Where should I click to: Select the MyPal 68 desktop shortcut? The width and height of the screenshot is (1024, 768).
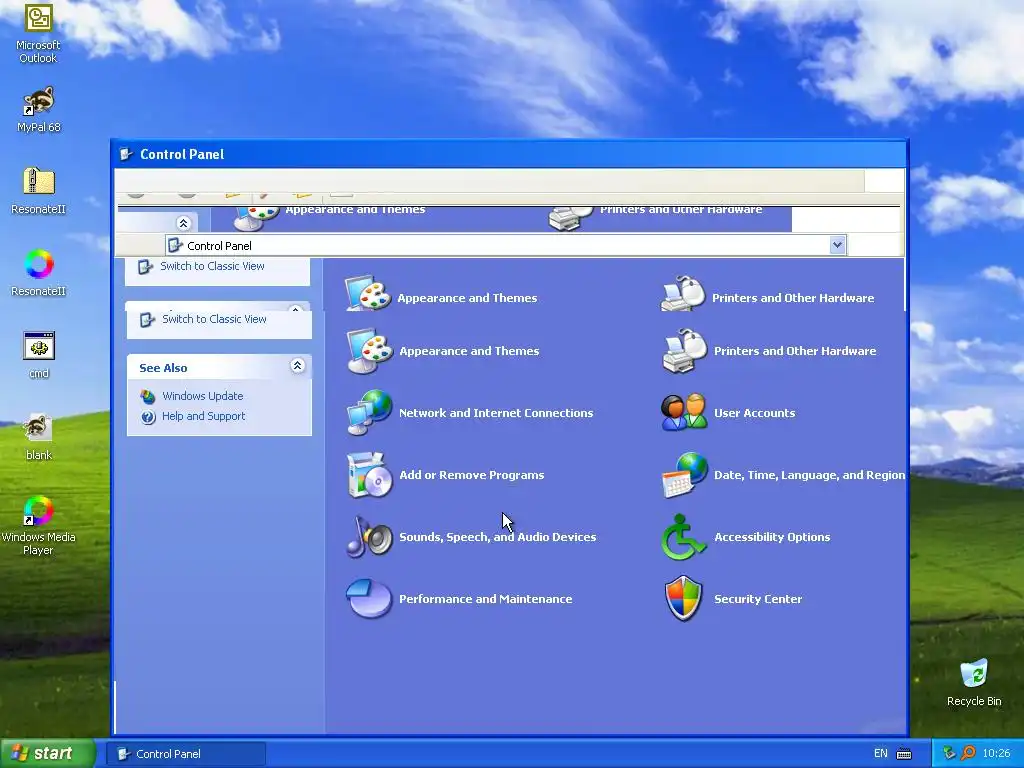[x=39, y=109]
